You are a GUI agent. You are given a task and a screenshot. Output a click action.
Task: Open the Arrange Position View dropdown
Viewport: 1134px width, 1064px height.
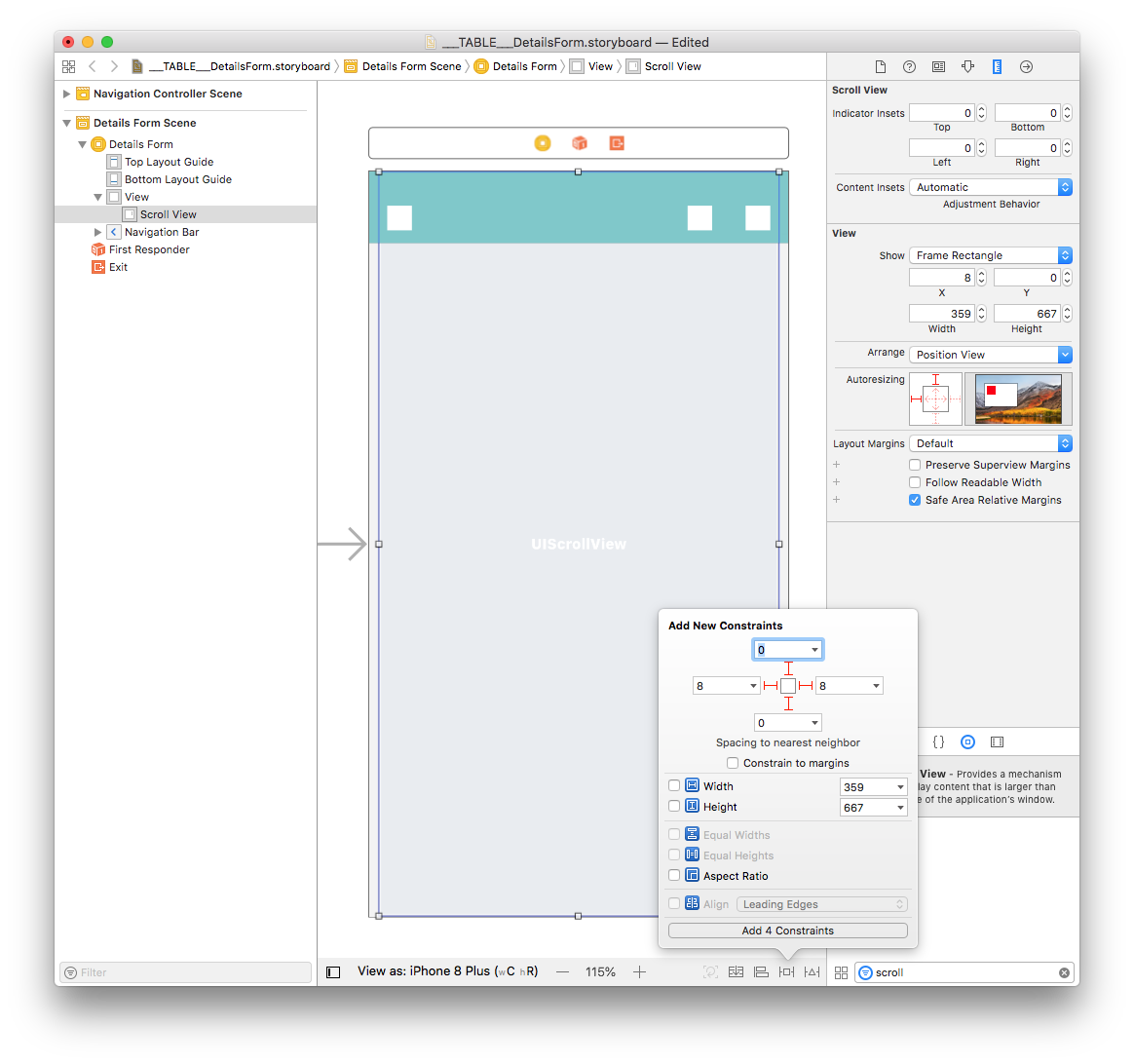991,355
